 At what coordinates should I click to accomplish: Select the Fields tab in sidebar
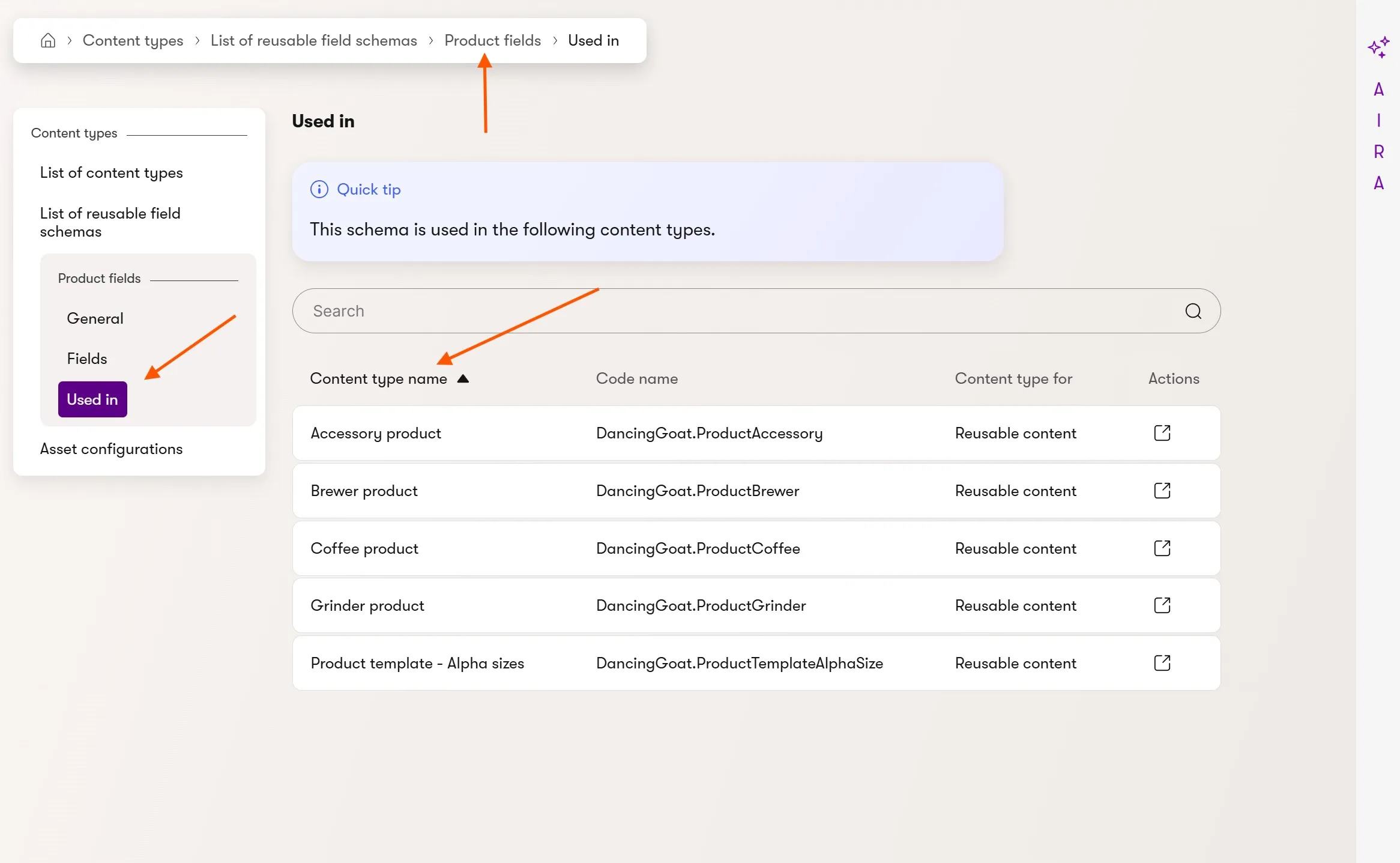[87, 359]
